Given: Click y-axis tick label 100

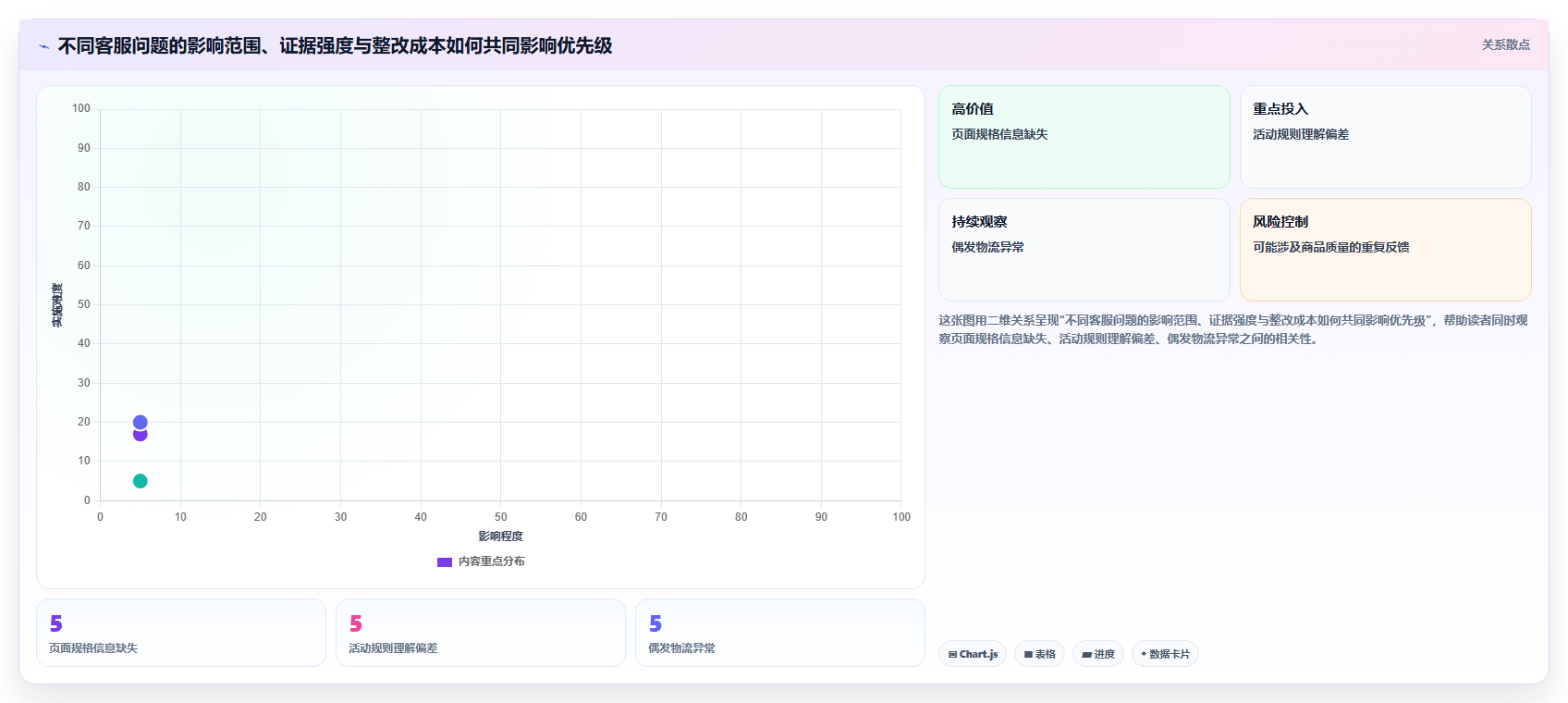Looking at the screenshot, I should pyautogui.click(x=81, y=108).
